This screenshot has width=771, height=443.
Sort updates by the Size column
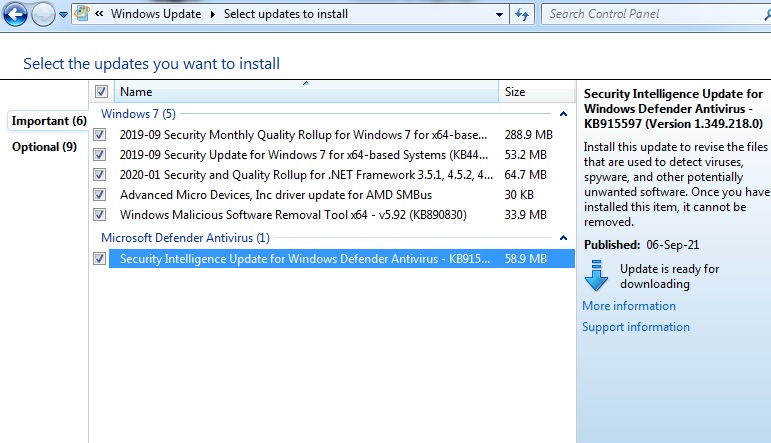point(536,91)
